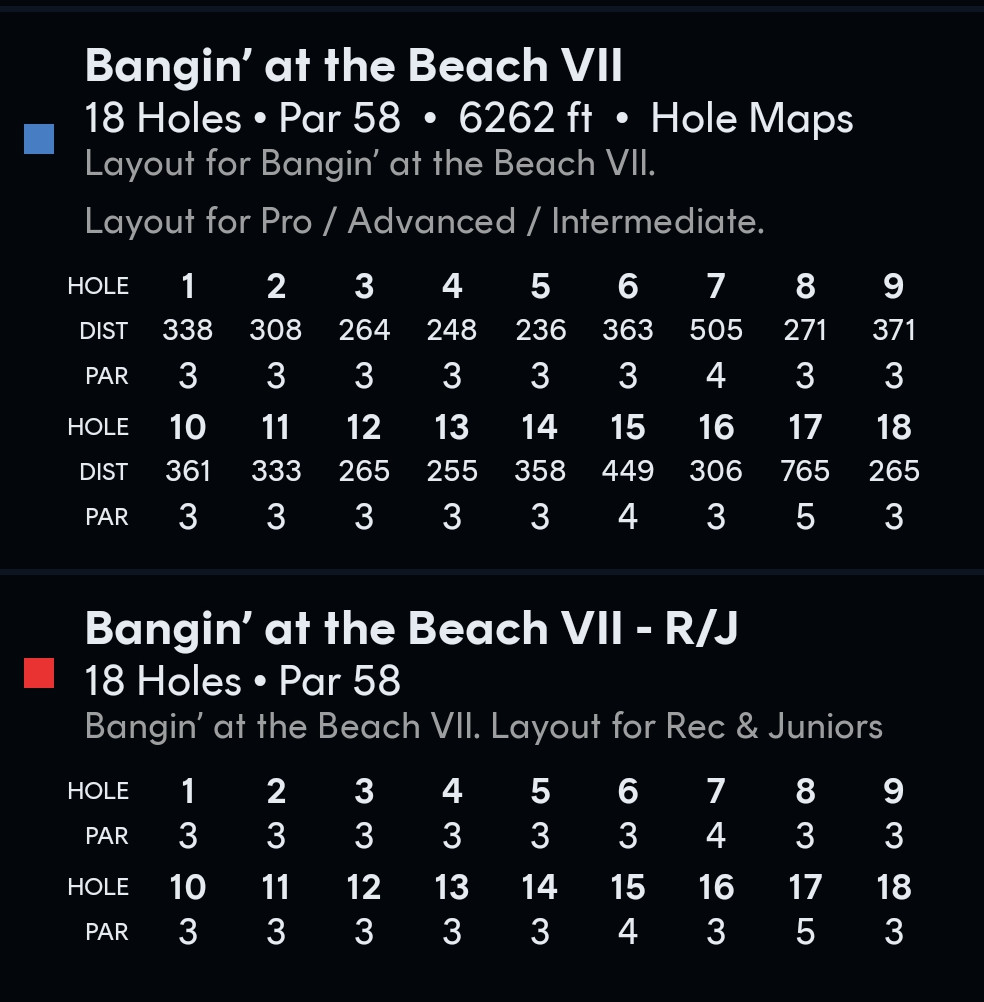Click the 6262 ft total distance text
This screenshot has height=1002, width=984.
[x=525, y=119]
